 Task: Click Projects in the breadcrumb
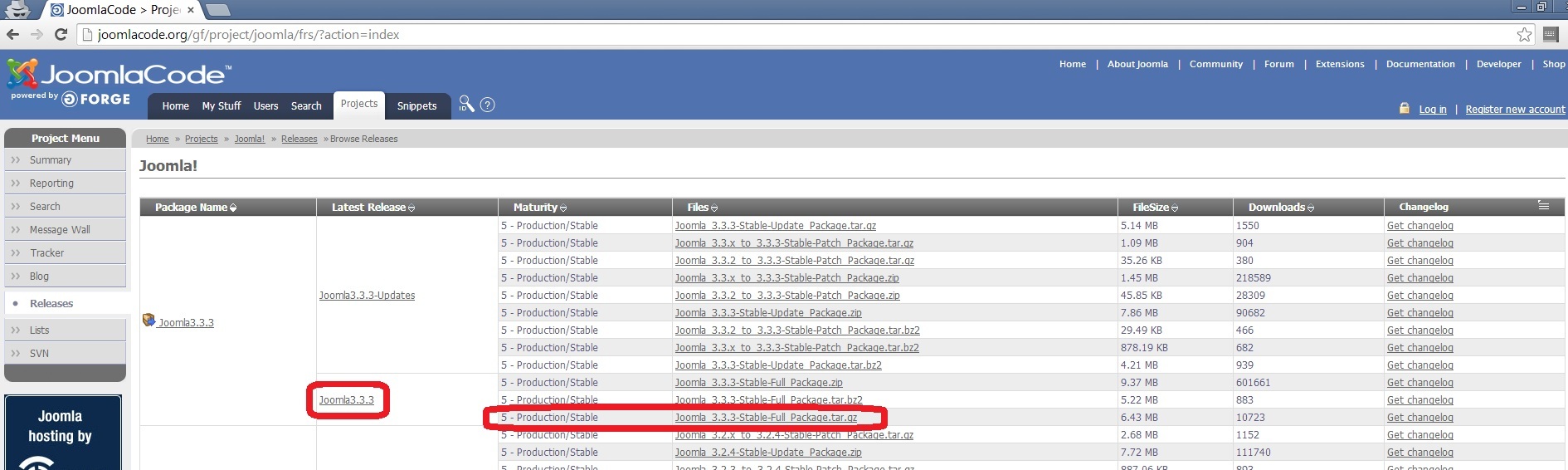coord(201,140)
